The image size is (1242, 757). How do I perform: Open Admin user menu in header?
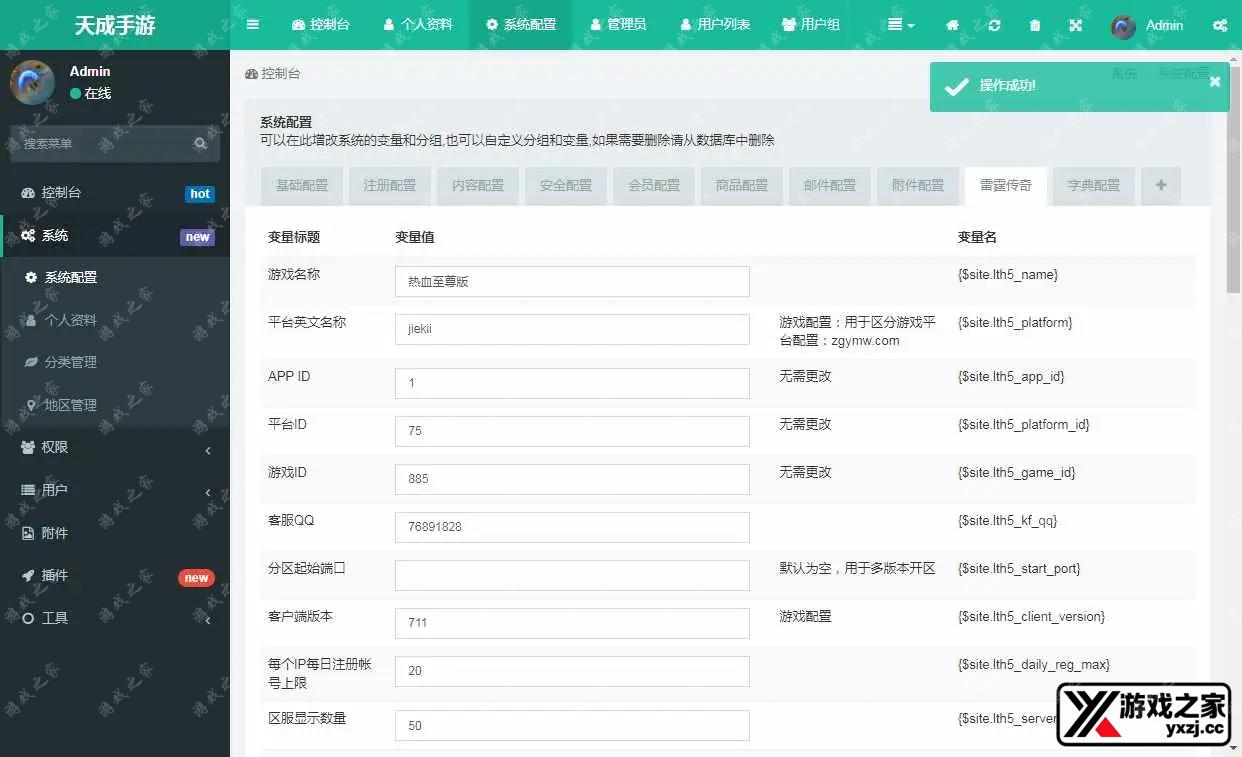pos(1147,25)
